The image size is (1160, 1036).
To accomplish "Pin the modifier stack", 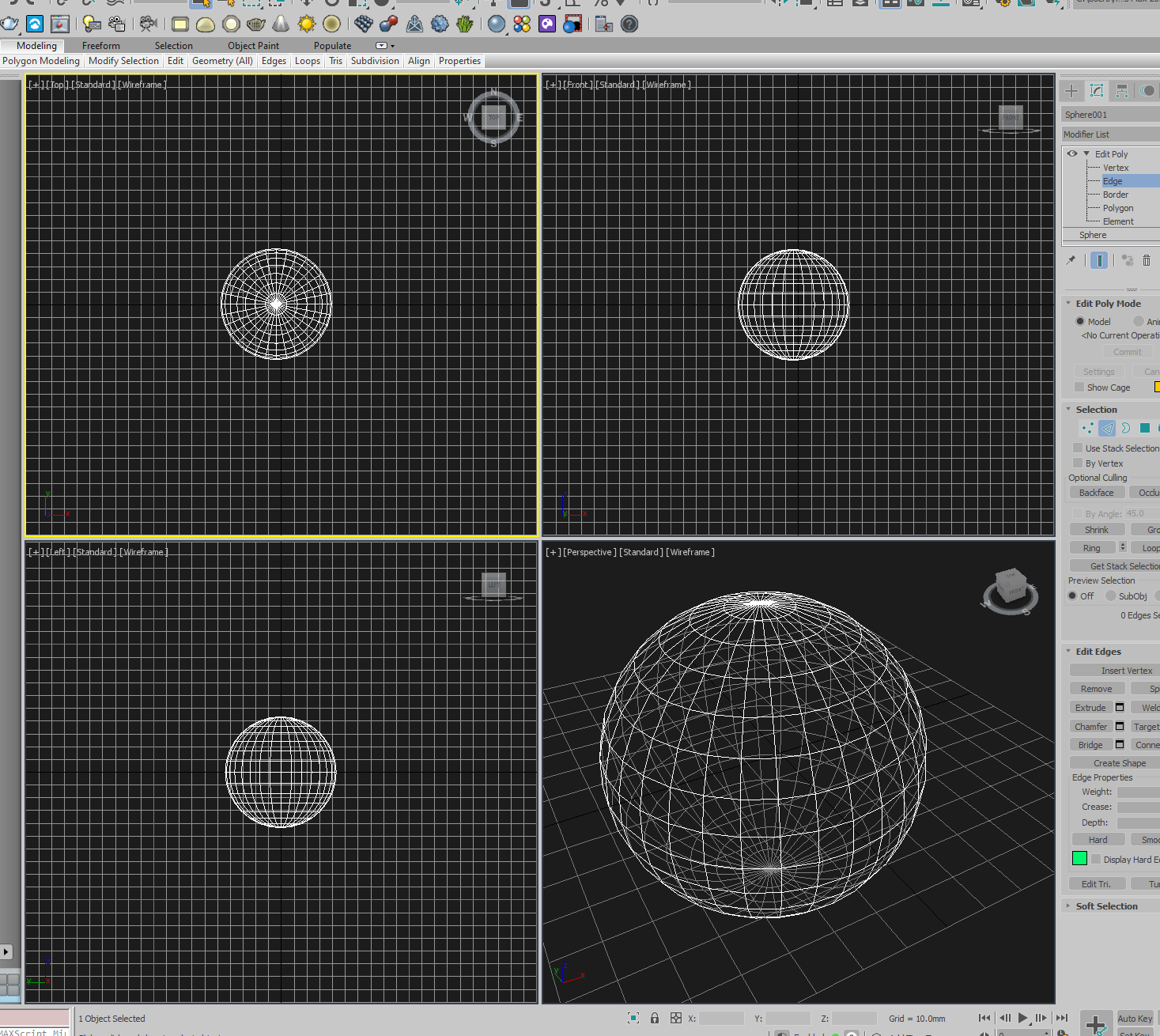I will (1071, 259).
